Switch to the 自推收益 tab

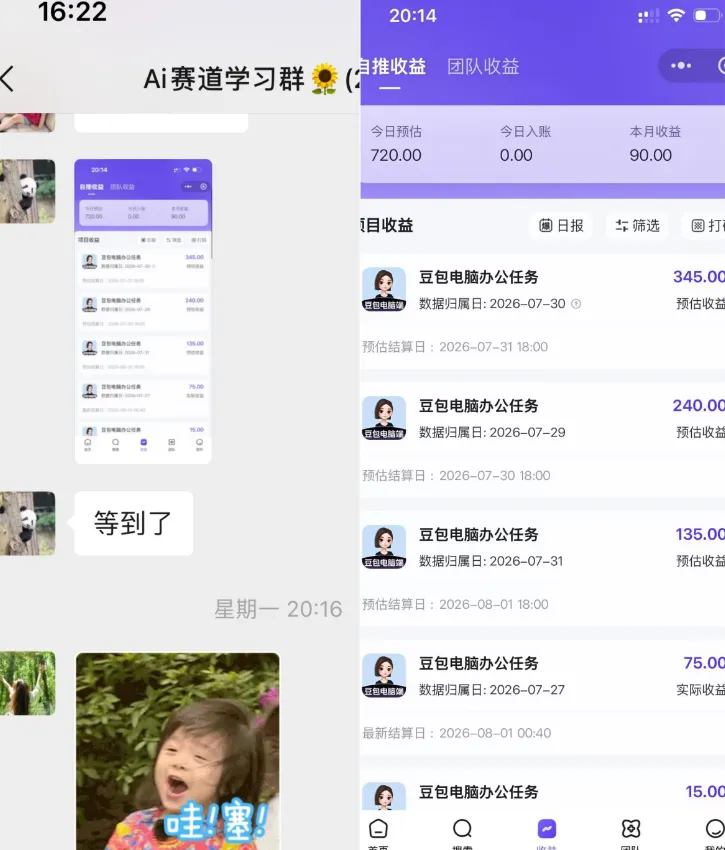click(x=393, y=67)
